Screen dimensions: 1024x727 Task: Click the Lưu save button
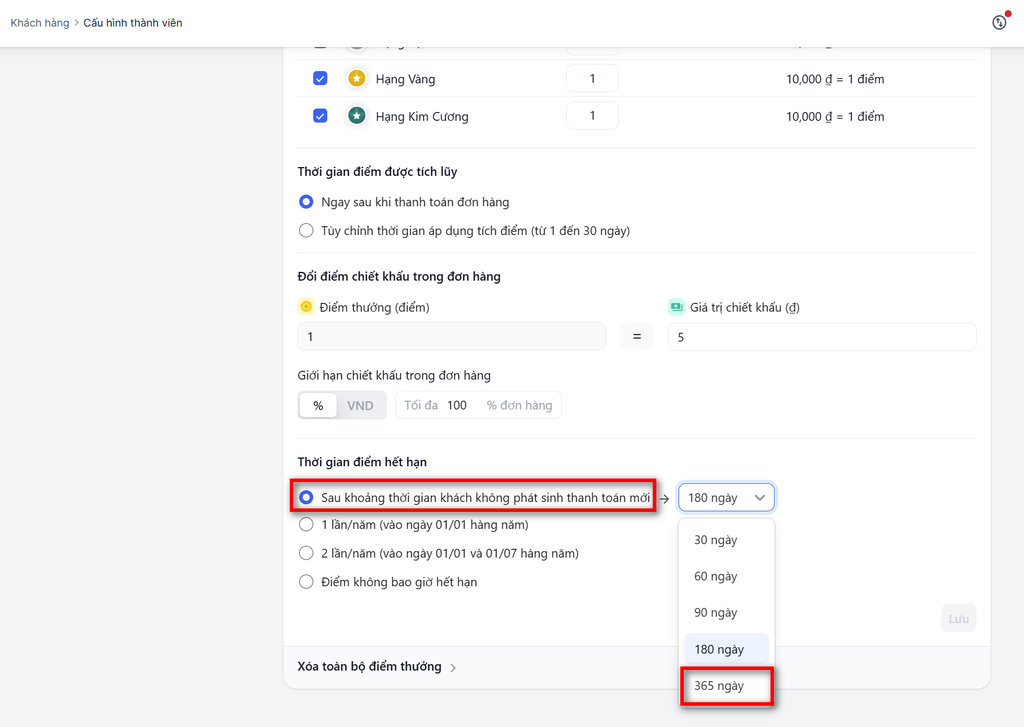tap(958, 619)
